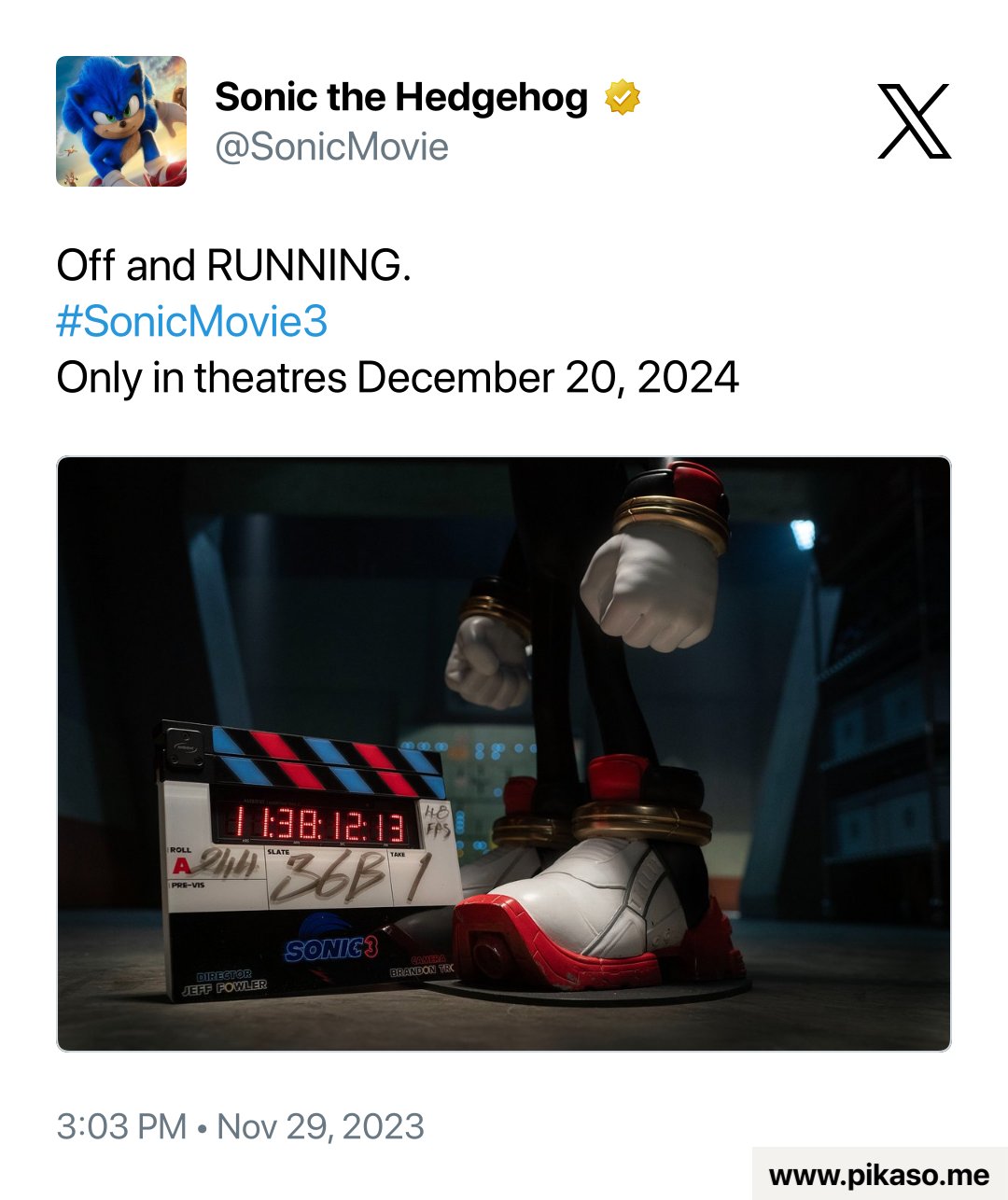Open the @SonicMovie handle
This screenshot has width=1008, height=1200.
(332, 147)
